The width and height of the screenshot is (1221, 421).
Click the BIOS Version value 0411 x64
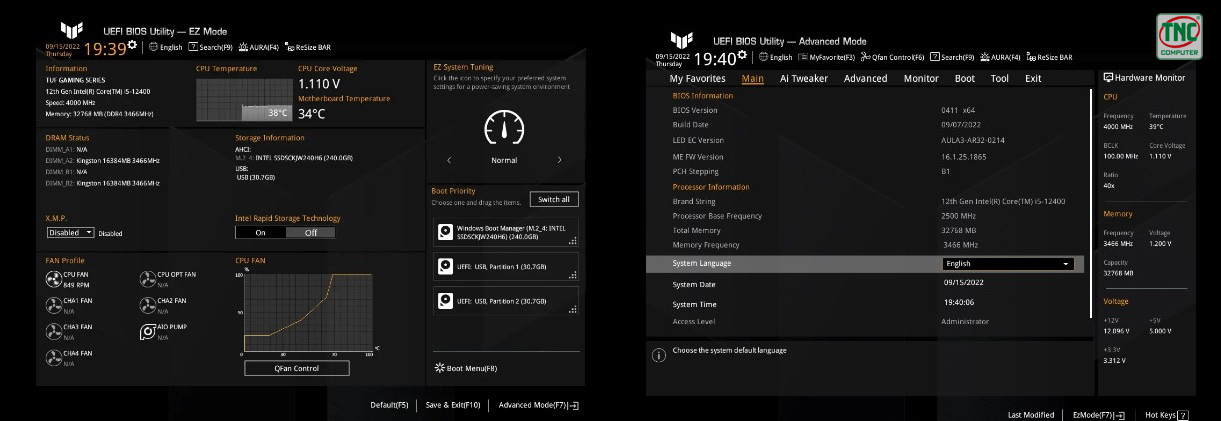(x=958, y=110)
